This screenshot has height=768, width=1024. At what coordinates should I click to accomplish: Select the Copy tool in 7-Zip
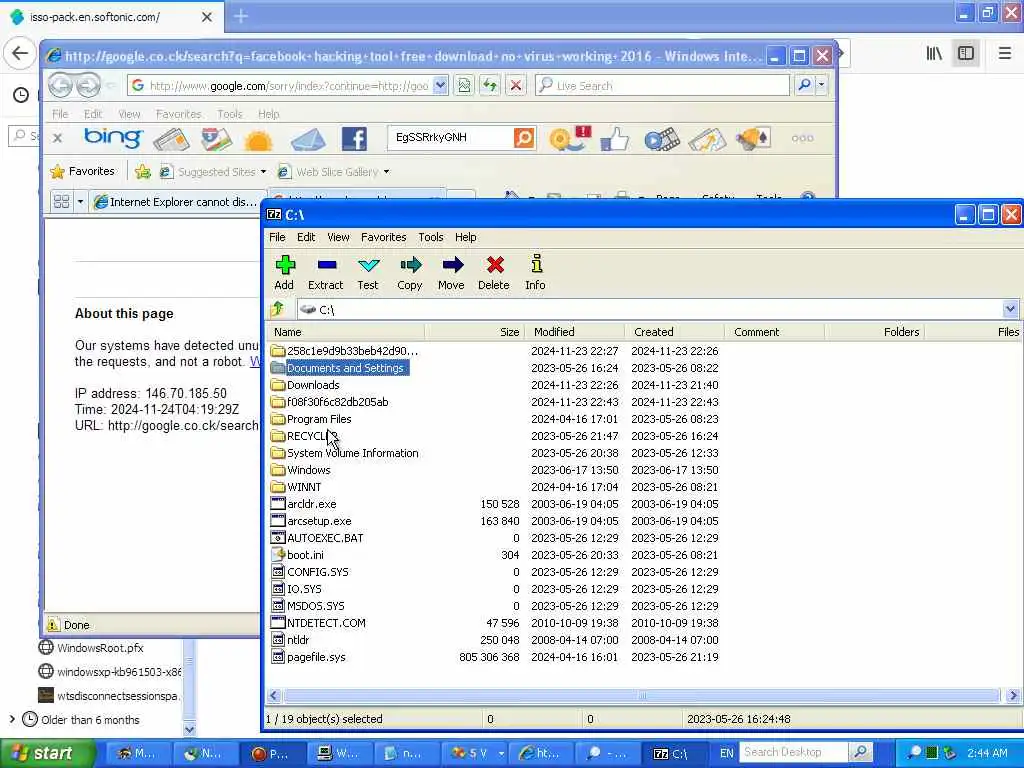tap(409, 272)
